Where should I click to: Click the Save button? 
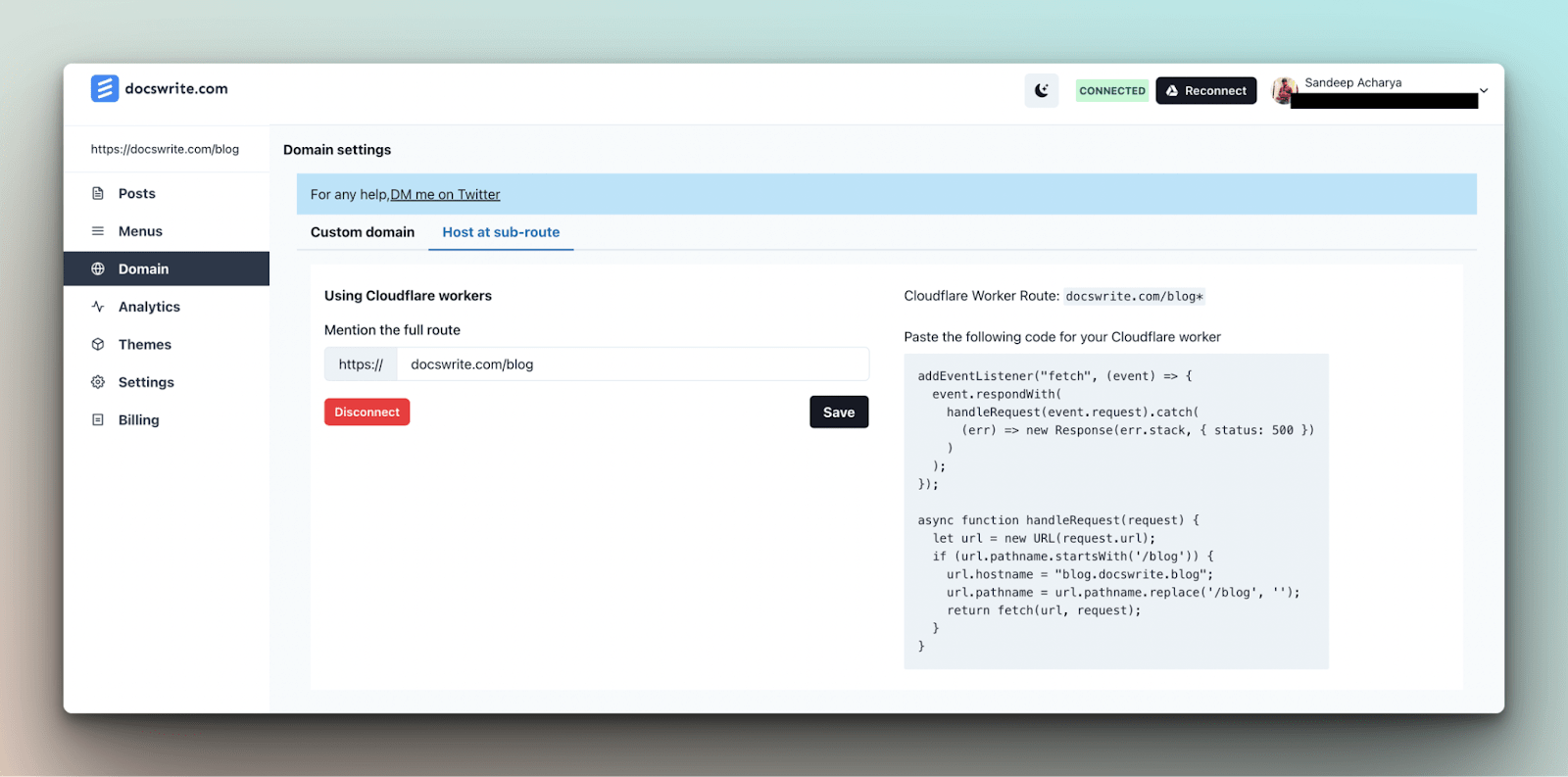point(839,412)
